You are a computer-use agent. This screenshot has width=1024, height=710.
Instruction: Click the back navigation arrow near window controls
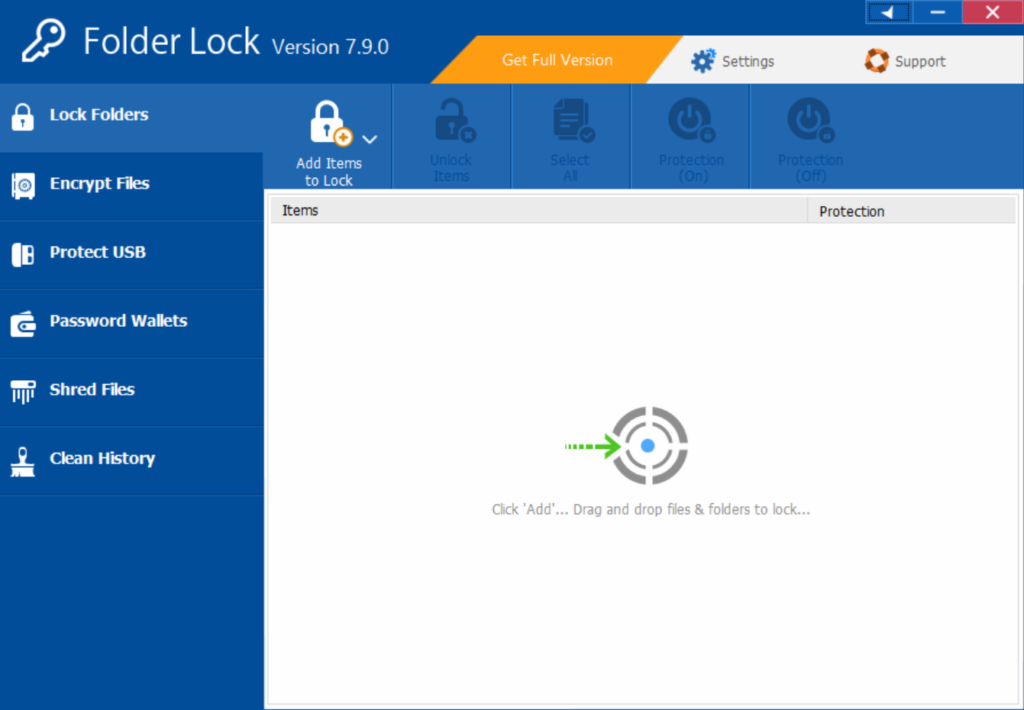click(x=888, y=12)
